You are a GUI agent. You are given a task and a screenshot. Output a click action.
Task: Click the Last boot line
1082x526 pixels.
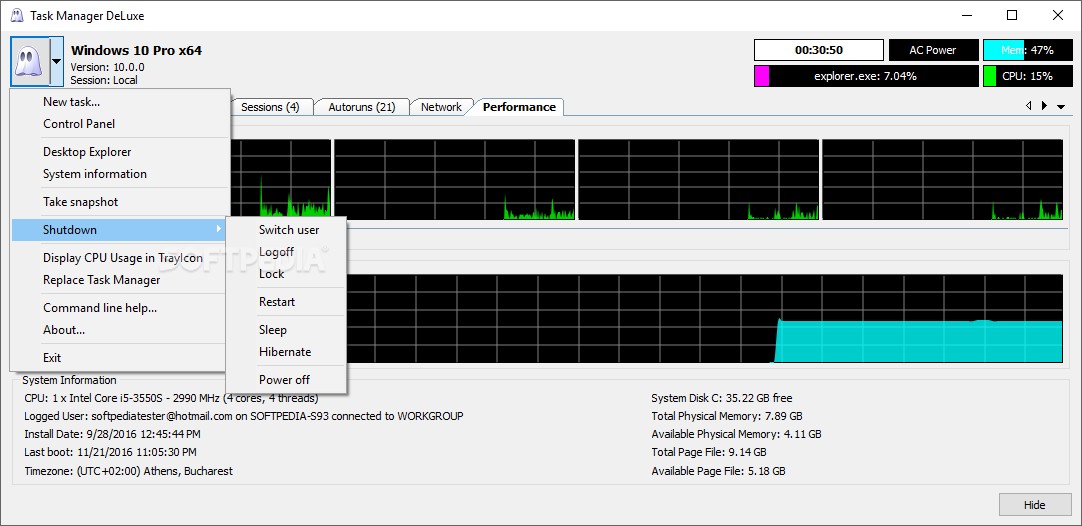110,452
